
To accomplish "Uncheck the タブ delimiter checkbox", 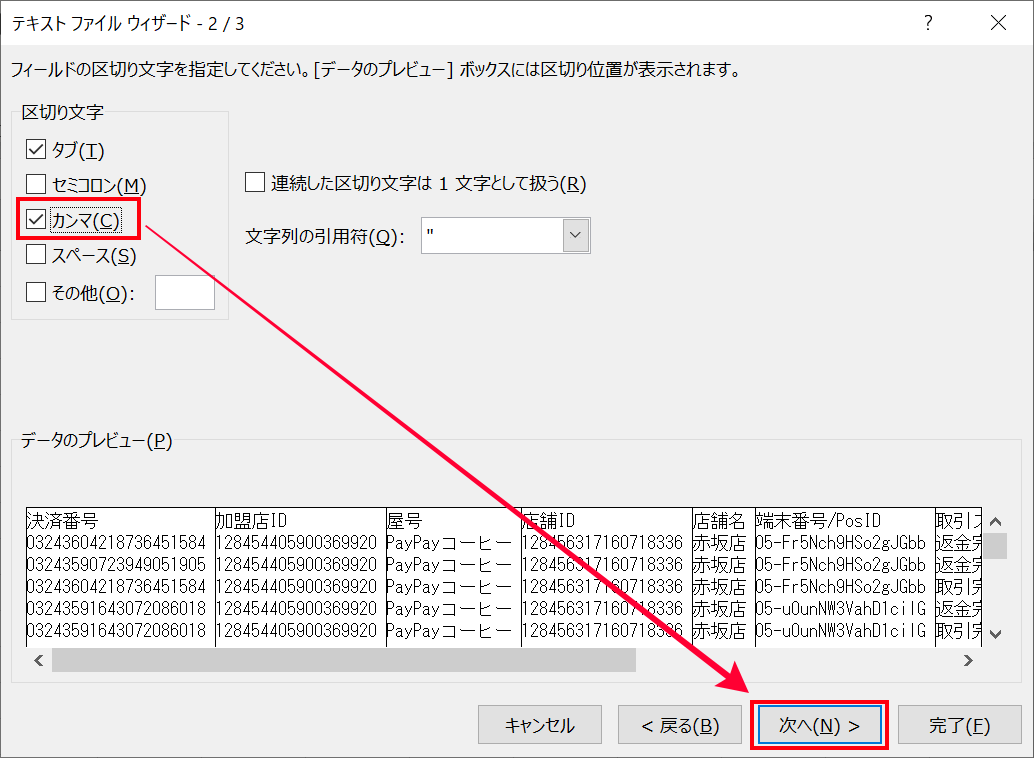I will [37, 150].
